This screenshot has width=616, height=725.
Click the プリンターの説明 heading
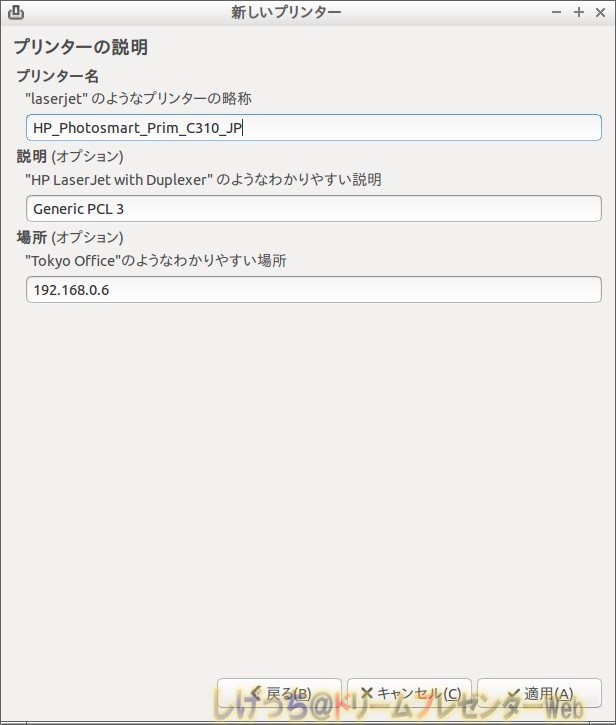click(x=80, y=47)
